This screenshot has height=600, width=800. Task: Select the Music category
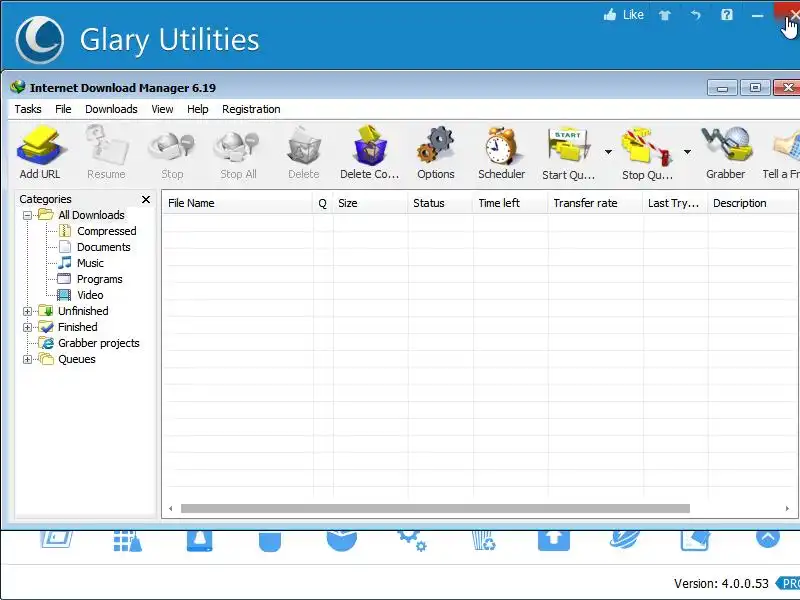tap(90, 263)
